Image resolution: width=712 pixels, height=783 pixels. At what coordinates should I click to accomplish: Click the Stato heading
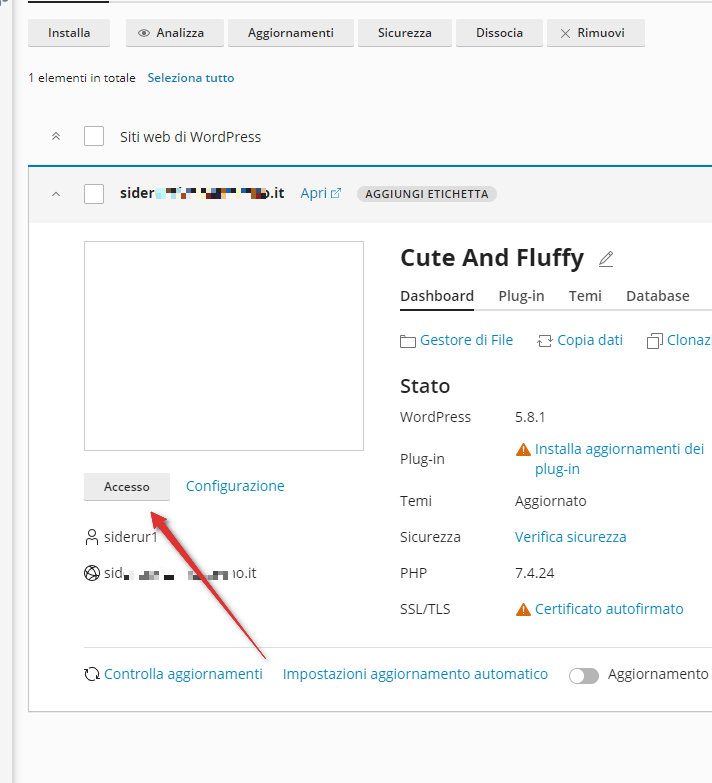(x=425, y=387)
